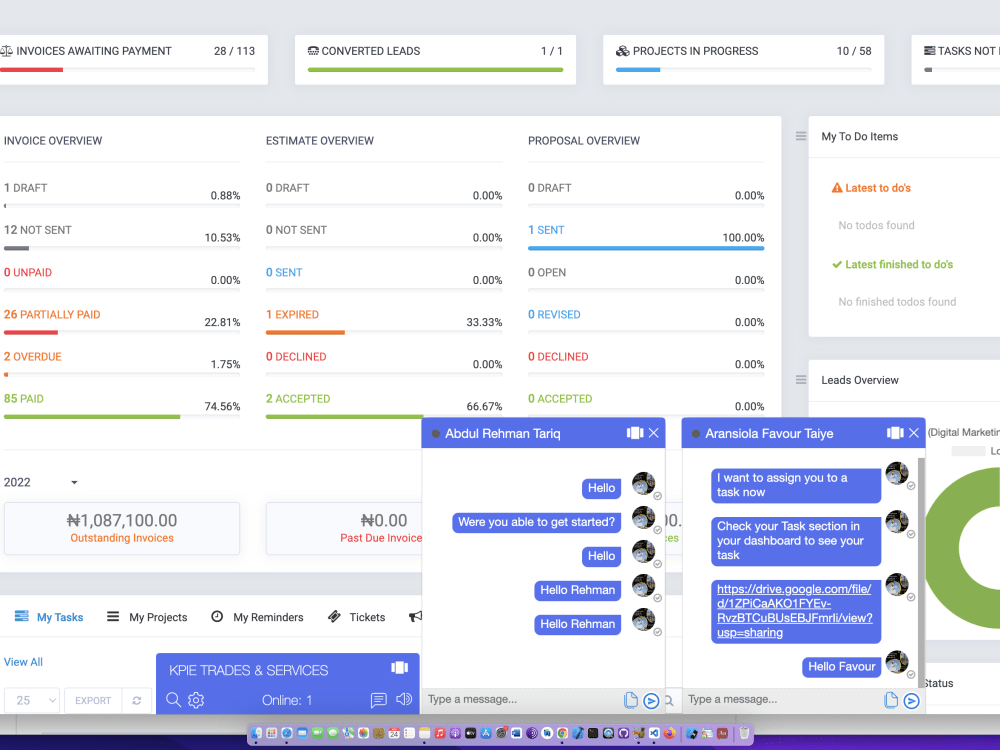Open Google Chrome from the dock
Screen dimensions: 1000x750
[562, 733]
